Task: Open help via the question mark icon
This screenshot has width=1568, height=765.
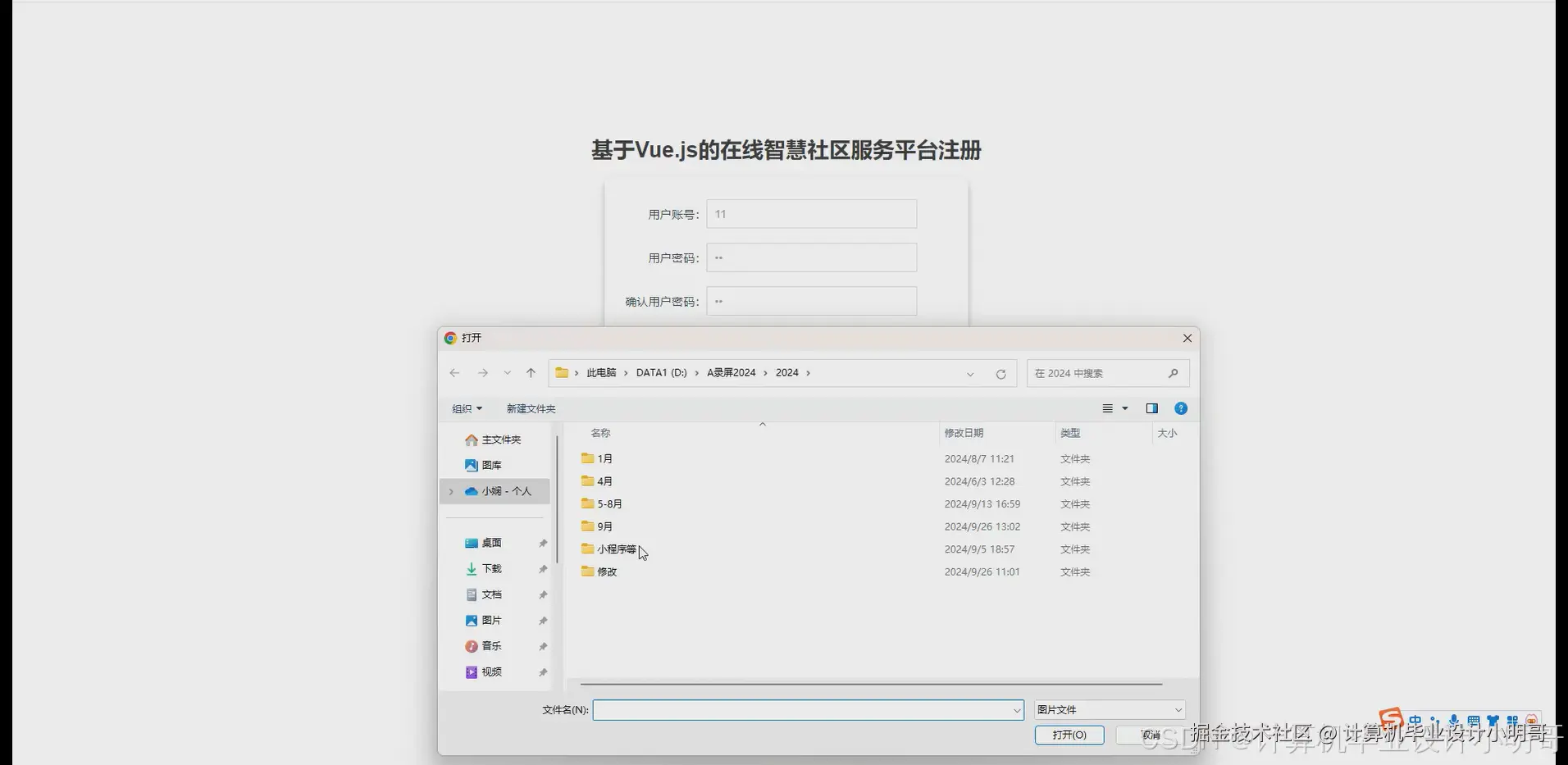Action: pyautogui.click(x=1181, y=408)
